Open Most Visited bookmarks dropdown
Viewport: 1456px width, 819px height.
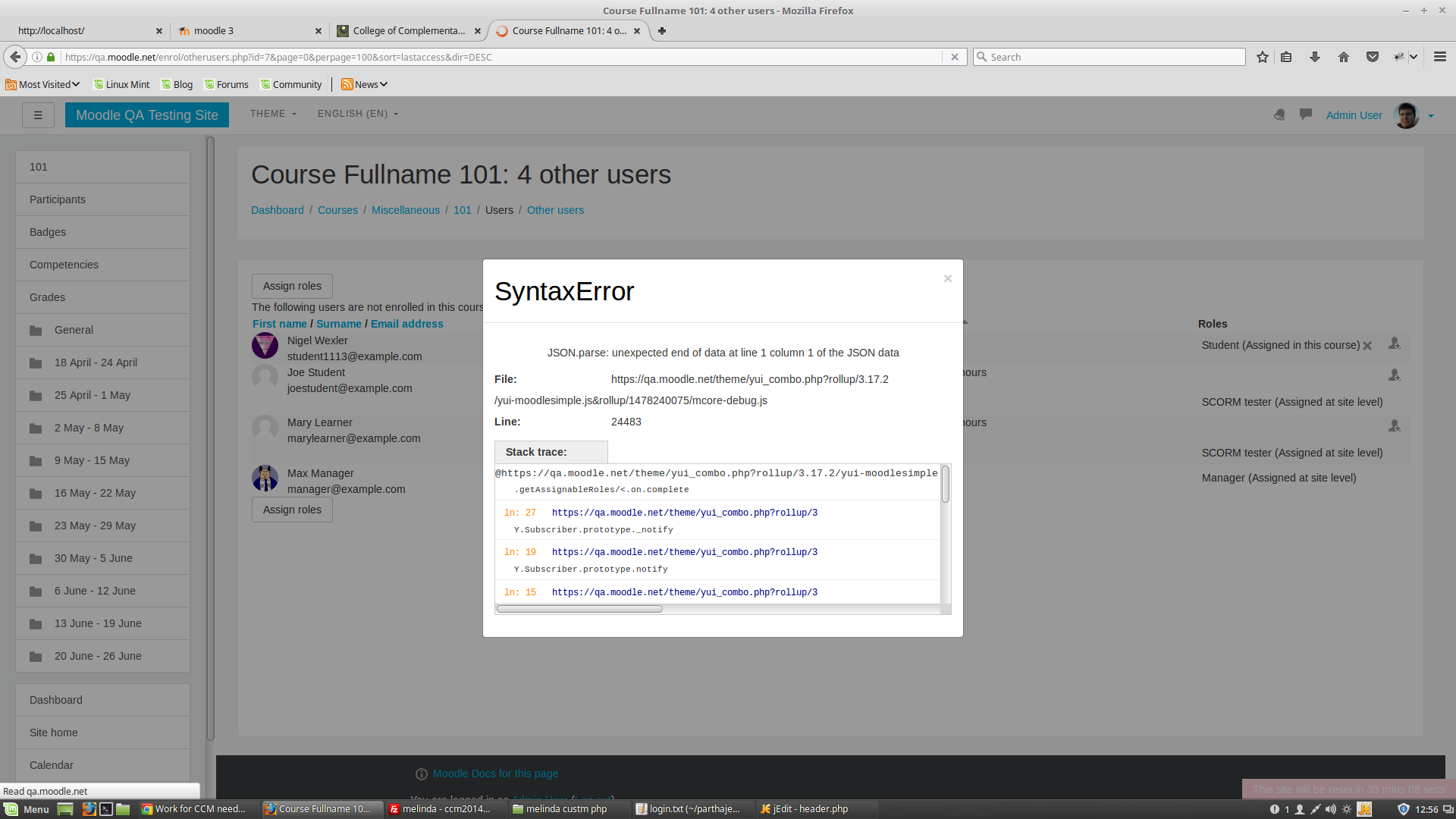coord(42,84)
